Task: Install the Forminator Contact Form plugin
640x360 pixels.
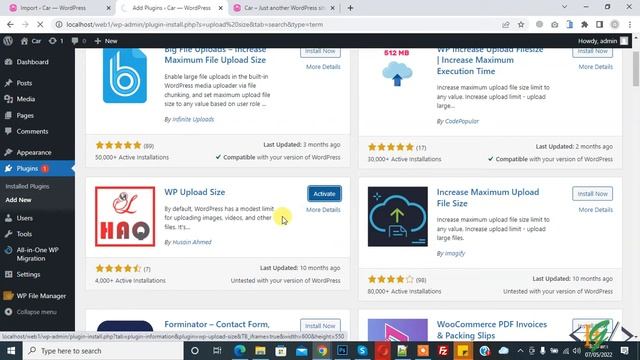Action: (x=320, y=326)
